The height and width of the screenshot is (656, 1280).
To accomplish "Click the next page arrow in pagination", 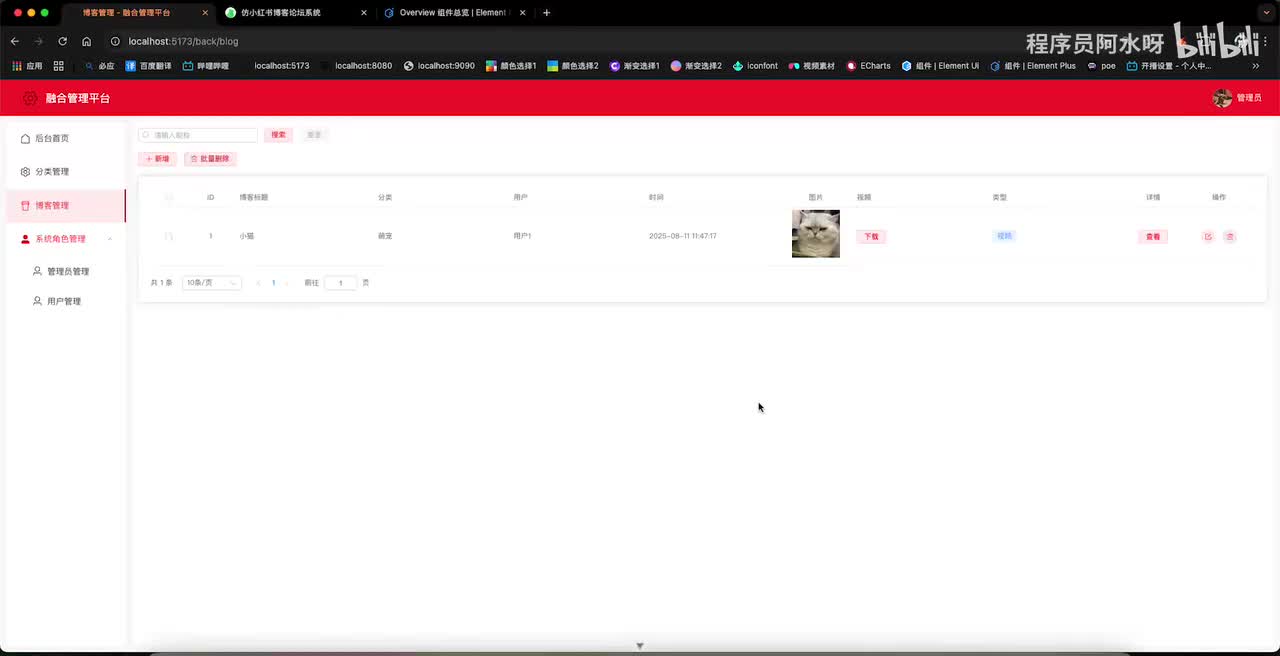I will pyautogui.click(x=288, y=283).
